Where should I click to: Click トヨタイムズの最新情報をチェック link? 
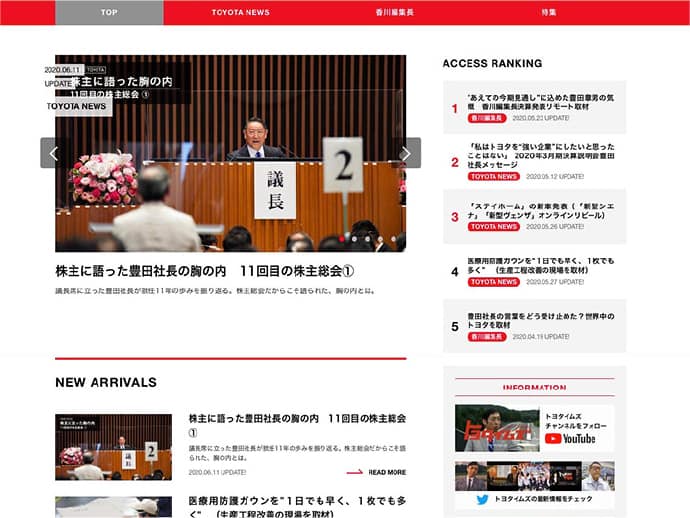[x=543, y=499]
